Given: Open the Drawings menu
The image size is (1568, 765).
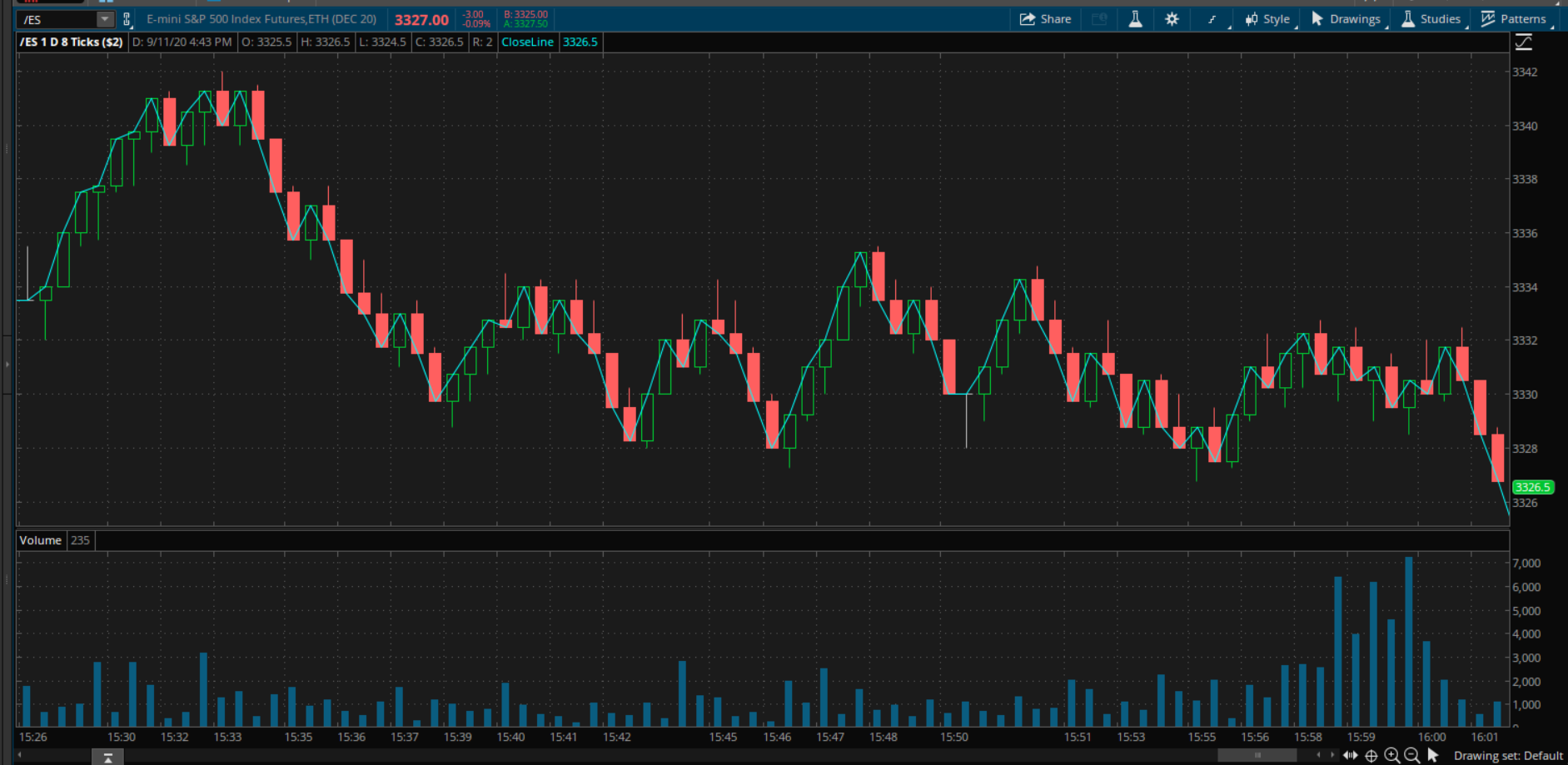Looking at the screenshot, I should pos(1346,19).
